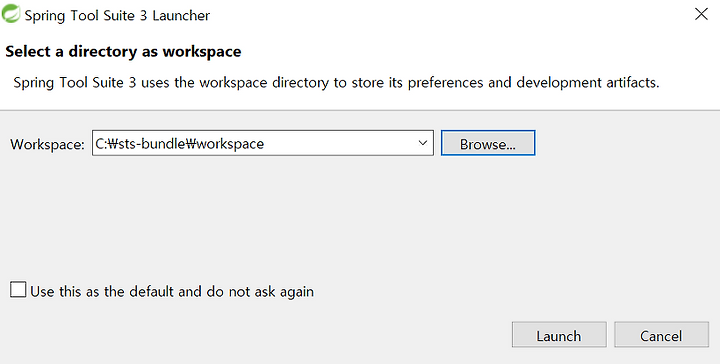Expand the Workspace path dropdown arrow
The height and width of the screenshot is (364, 720).
pos(423,143)
